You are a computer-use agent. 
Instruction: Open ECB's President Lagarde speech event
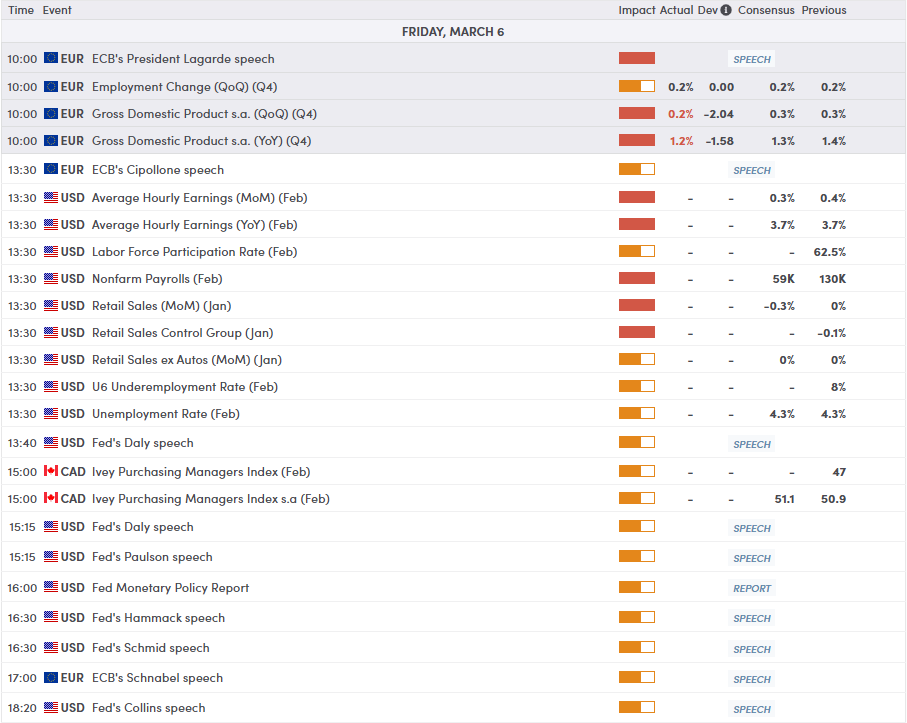coord(183,59)
